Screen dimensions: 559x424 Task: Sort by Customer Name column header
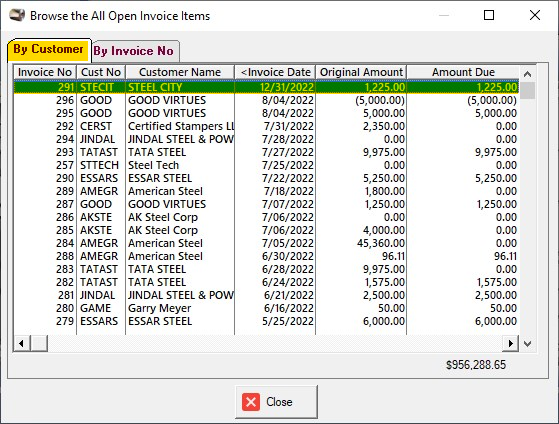click(180, 72)
